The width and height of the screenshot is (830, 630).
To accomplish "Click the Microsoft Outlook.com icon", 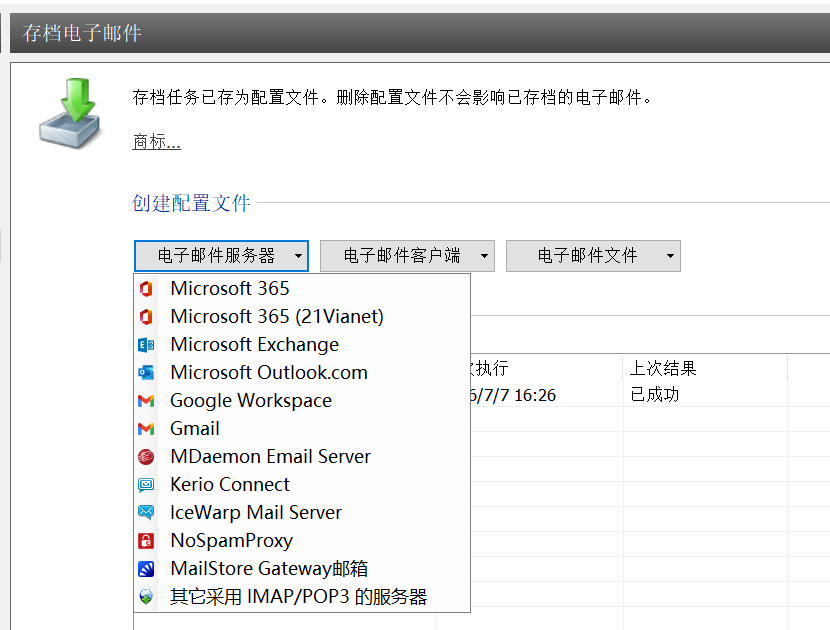I will [x=146, y=373].
